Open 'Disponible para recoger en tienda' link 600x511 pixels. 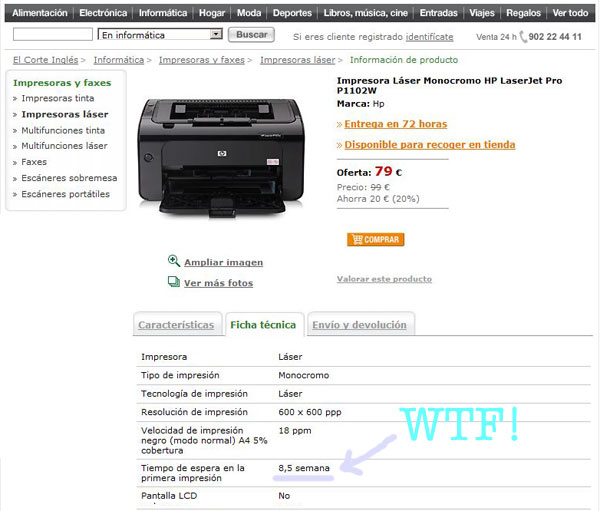[x=430, y=145]
